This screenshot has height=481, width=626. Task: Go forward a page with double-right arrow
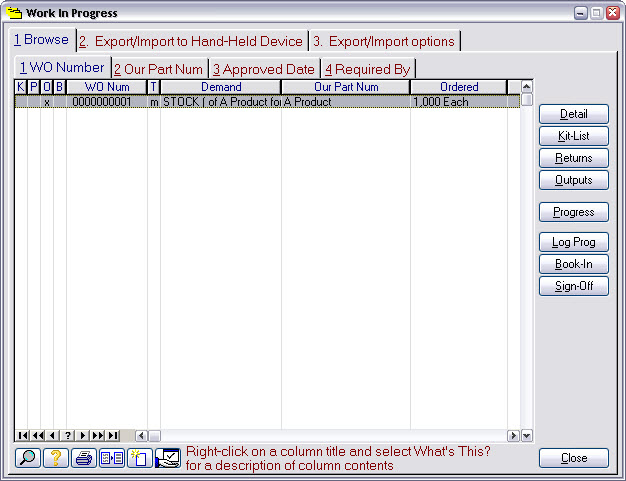pyautogui.click(x=98, y=435)
